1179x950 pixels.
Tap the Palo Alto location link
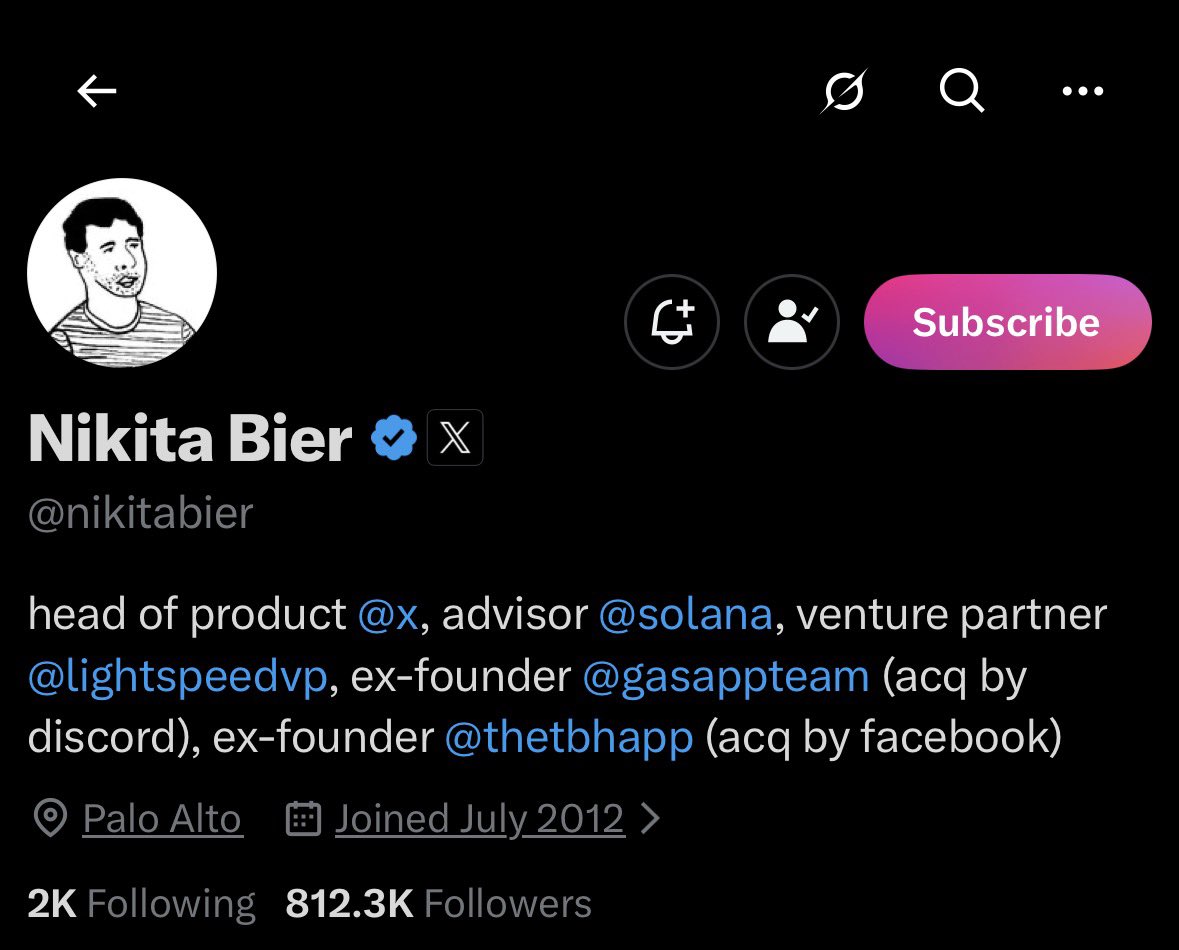[x=162, y=819]
